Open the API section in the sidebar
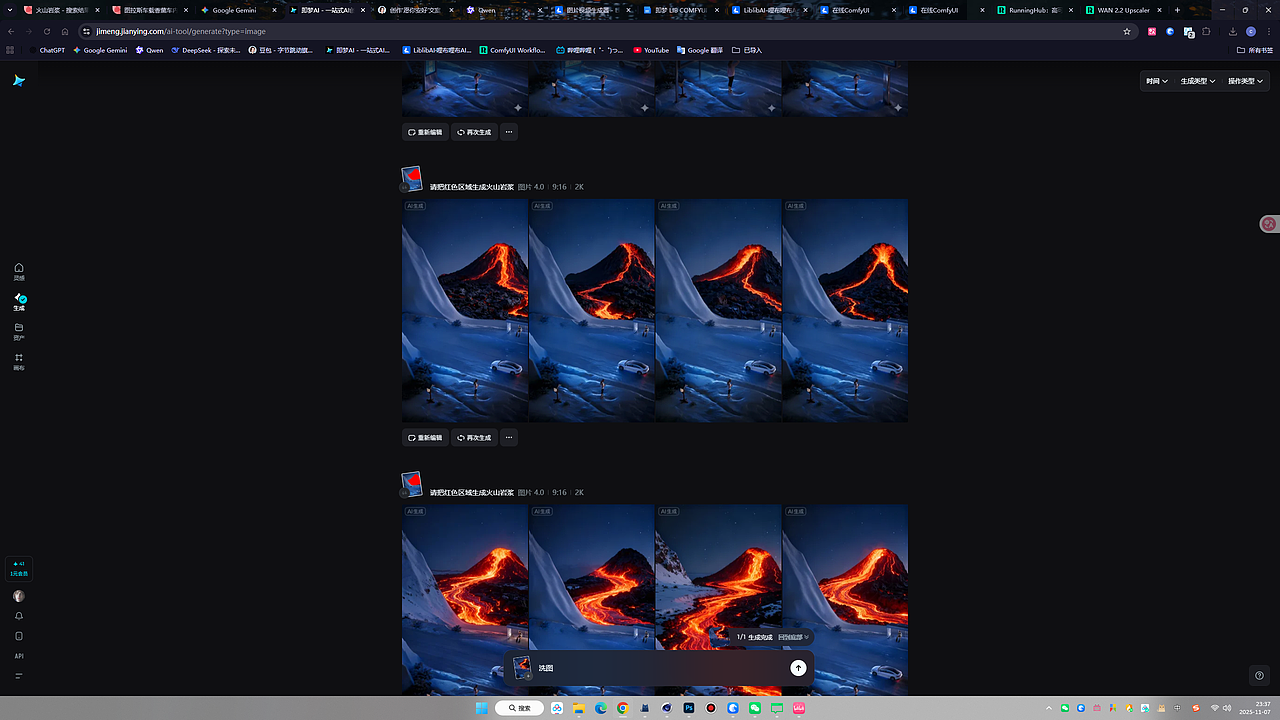1280x720 pixels. coord(18,656)
